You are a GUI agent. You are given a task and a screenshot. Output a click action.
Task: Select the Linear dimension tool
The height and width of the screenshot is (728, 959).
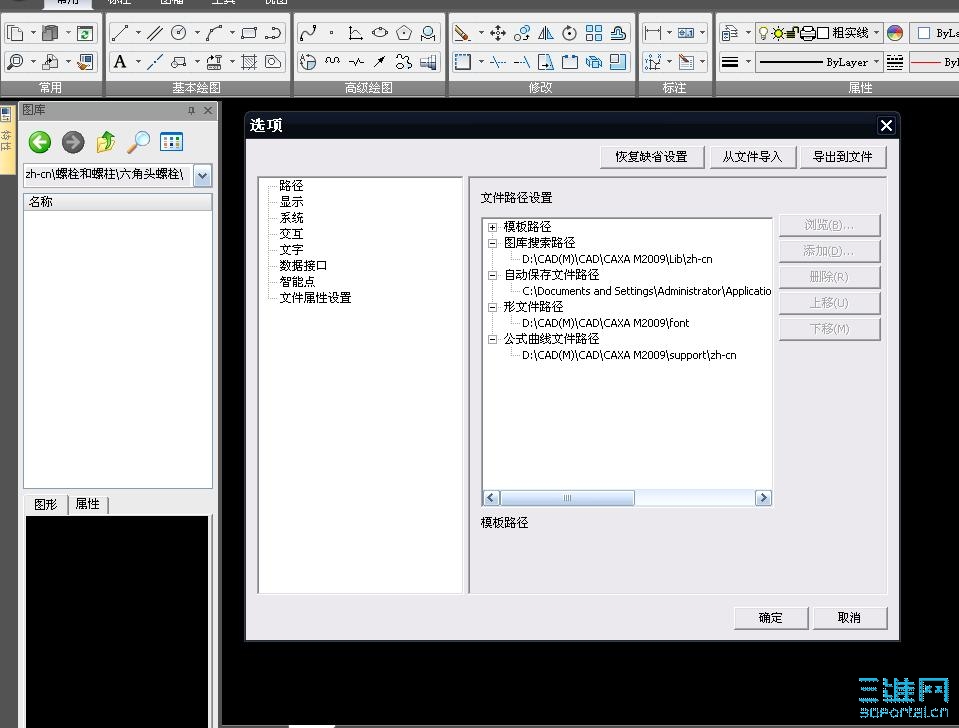click(653, 32)
